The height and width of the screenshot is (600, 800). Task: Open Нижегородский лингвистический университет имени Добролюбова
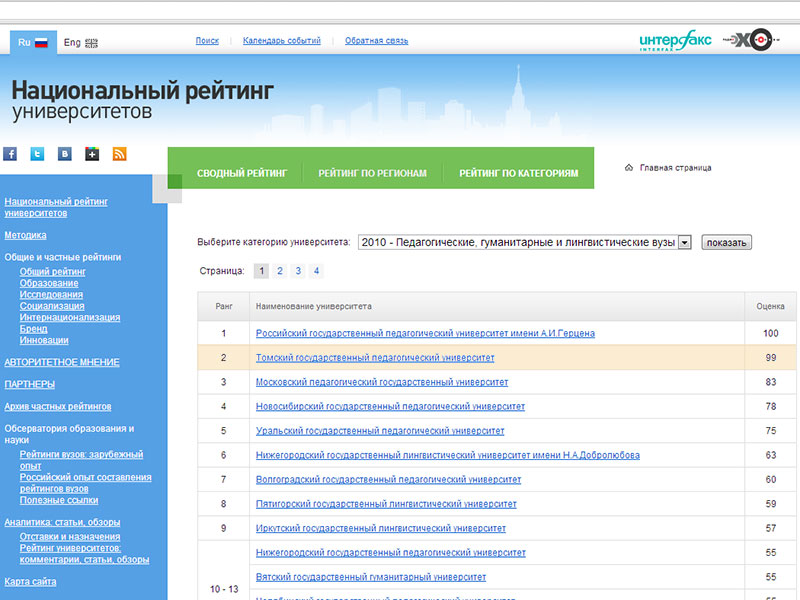[447, 455]
